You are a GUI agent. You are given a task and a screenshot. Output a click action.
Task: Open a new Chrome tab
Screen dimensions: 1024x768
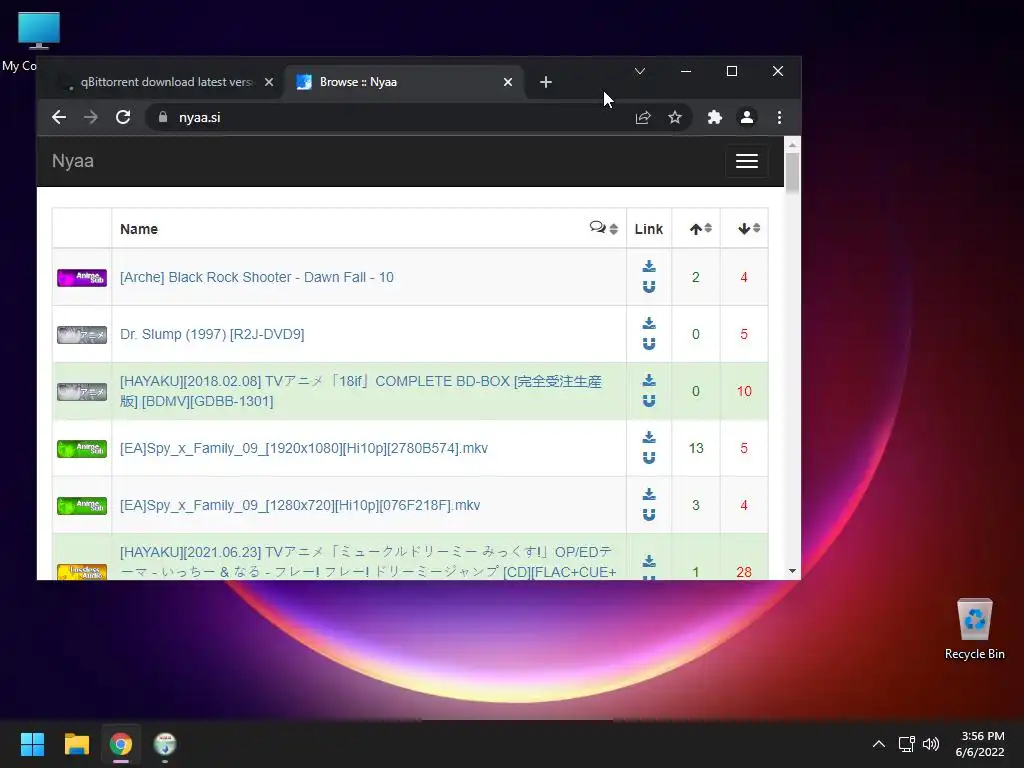click(546, 82)
